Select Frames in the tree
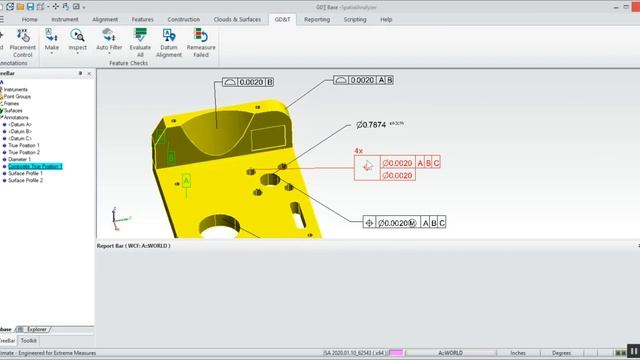Image resolution: width=640 pixels, height=360 pixels. tap(11, 103)
